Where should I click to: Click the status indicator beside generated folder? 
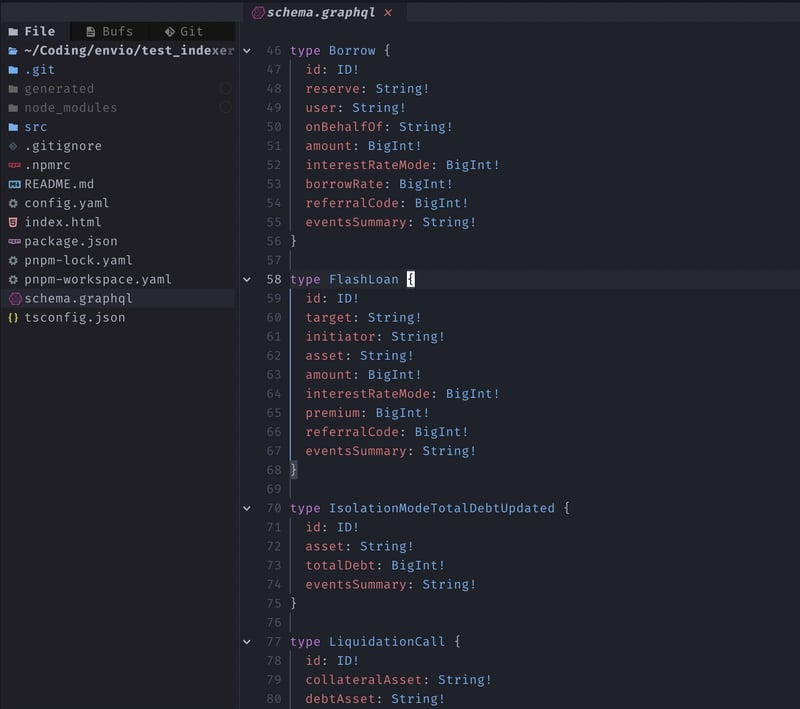[x=226, y=89]
